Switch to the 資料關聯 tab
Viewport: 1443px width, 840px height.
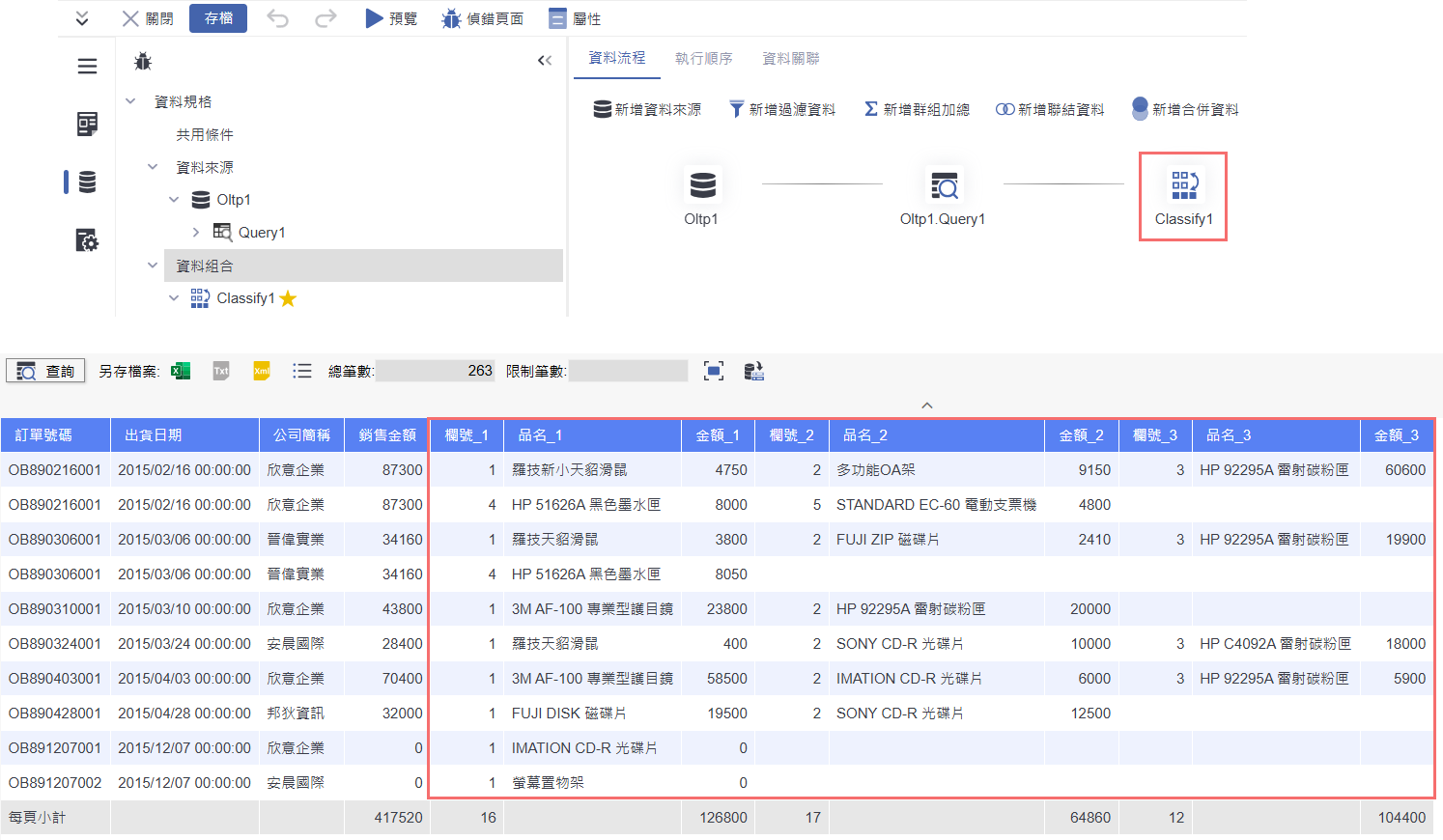click(790, 59)
